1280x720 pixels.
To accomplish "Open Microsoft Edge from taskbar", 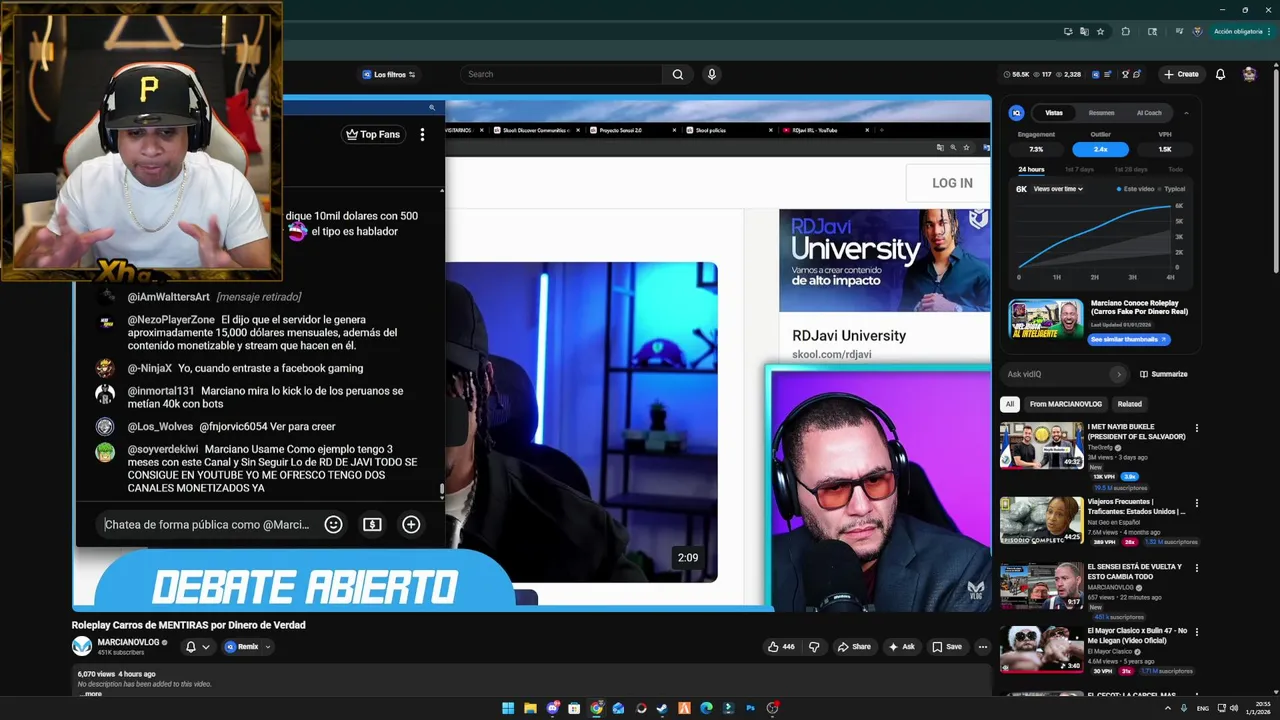I will tap(706, 708).
